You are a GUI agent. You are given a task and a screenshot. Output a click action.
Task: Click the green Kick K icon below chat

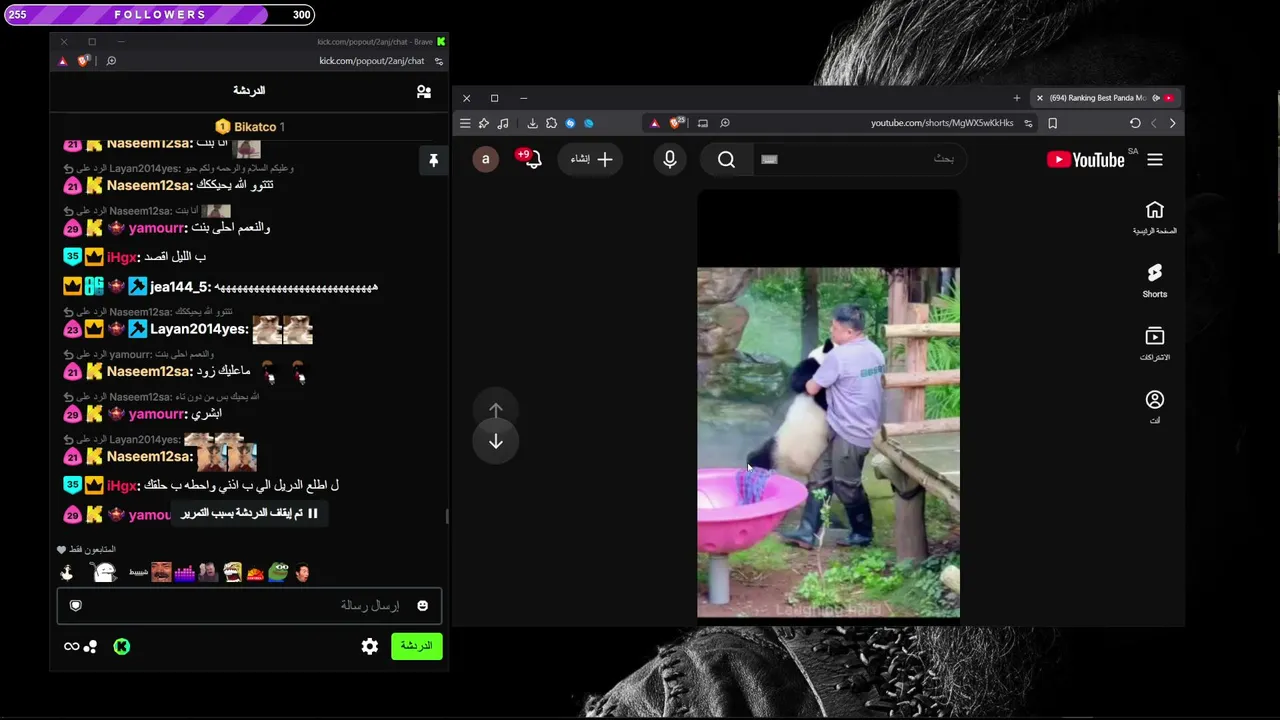pyautogui.click(x=122, y=647)
